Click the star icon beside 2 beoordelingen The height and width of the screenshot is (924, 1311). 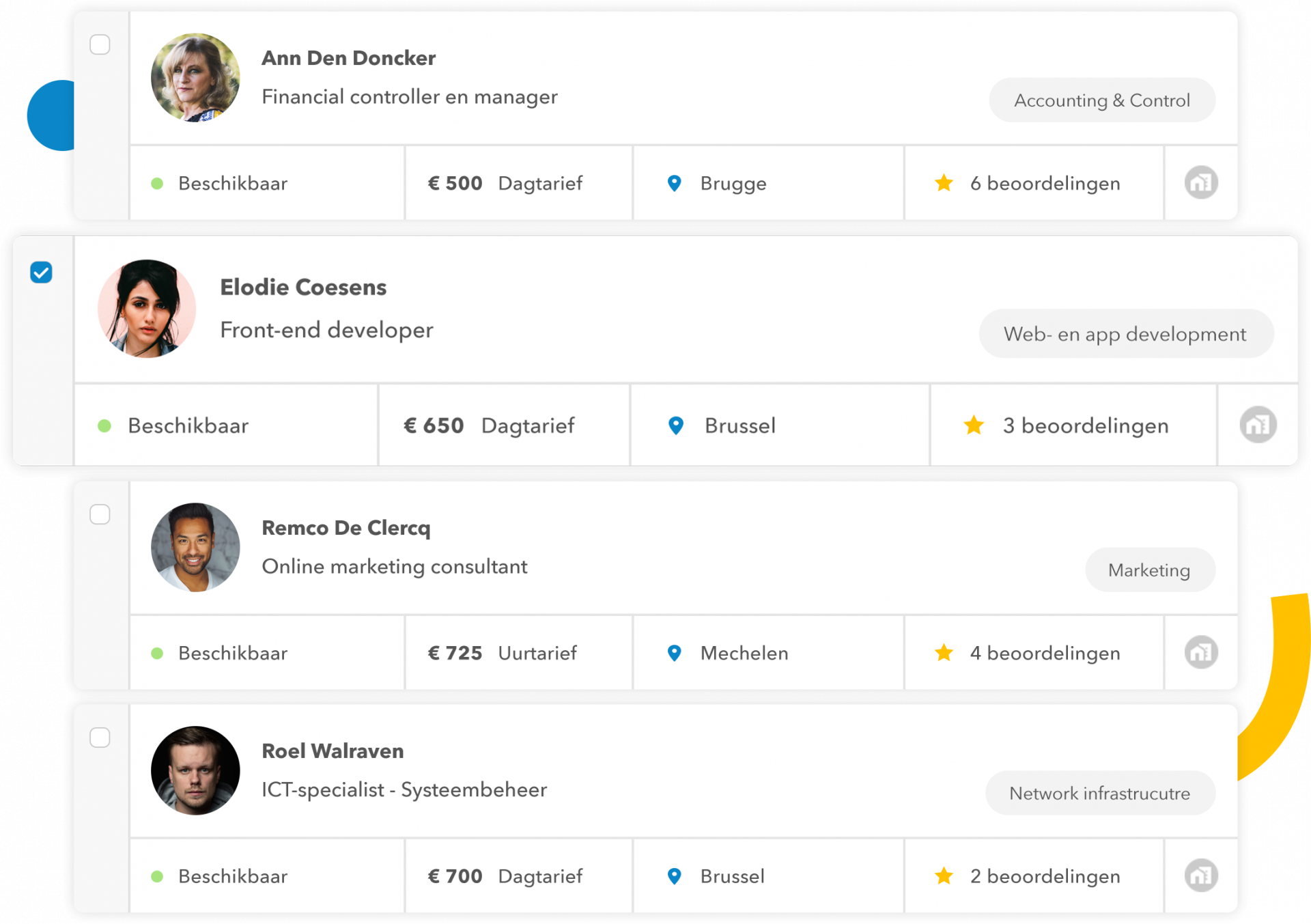[x=944, y=876]
